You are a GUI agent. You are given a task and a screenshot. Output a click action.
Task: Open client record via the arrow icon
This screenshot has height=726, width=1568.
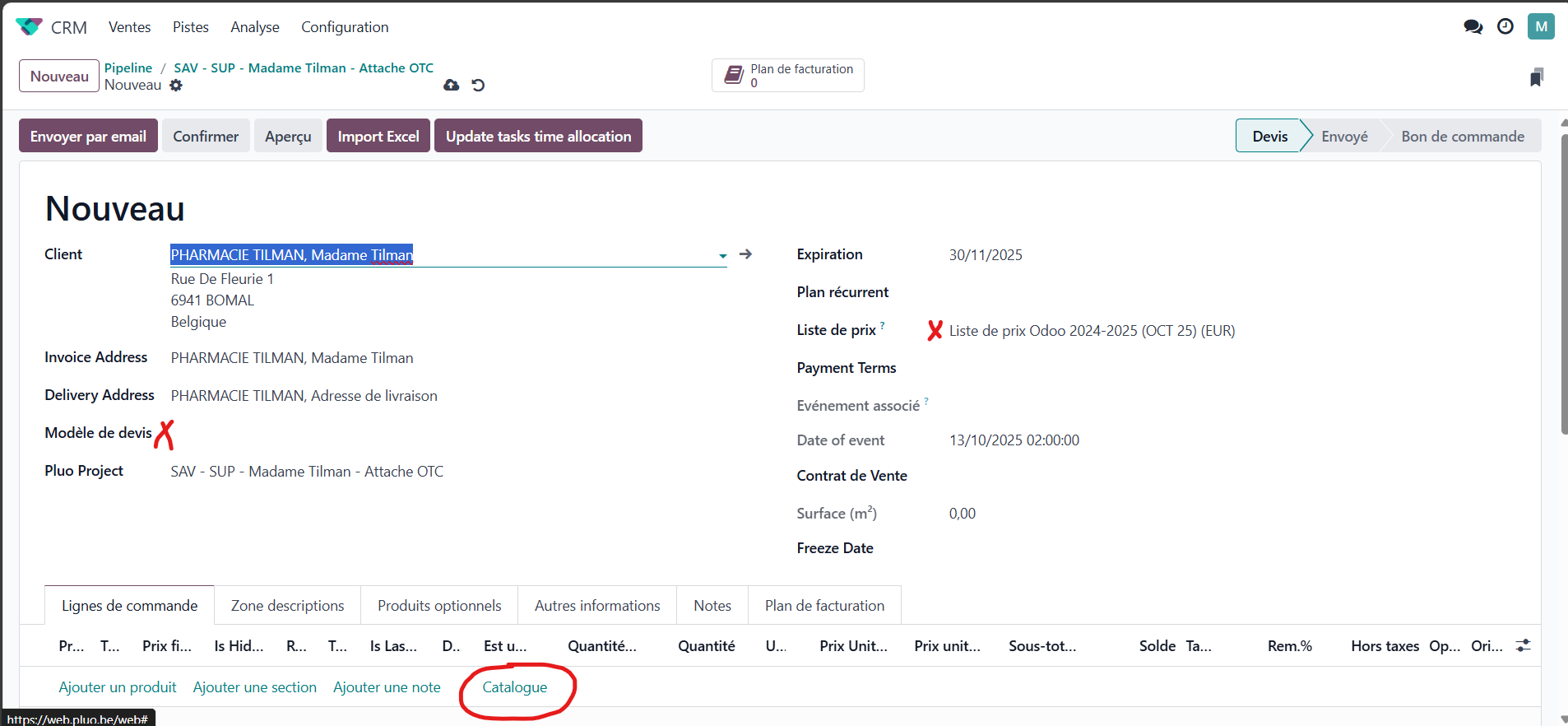(x=745, y=254)
